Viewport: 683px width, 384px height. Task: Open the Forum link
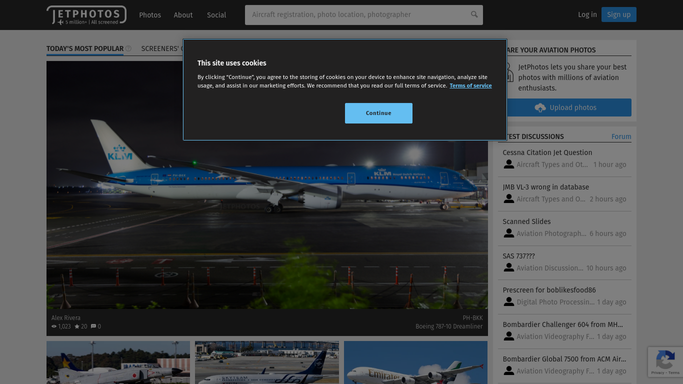[x=621, y=137]
